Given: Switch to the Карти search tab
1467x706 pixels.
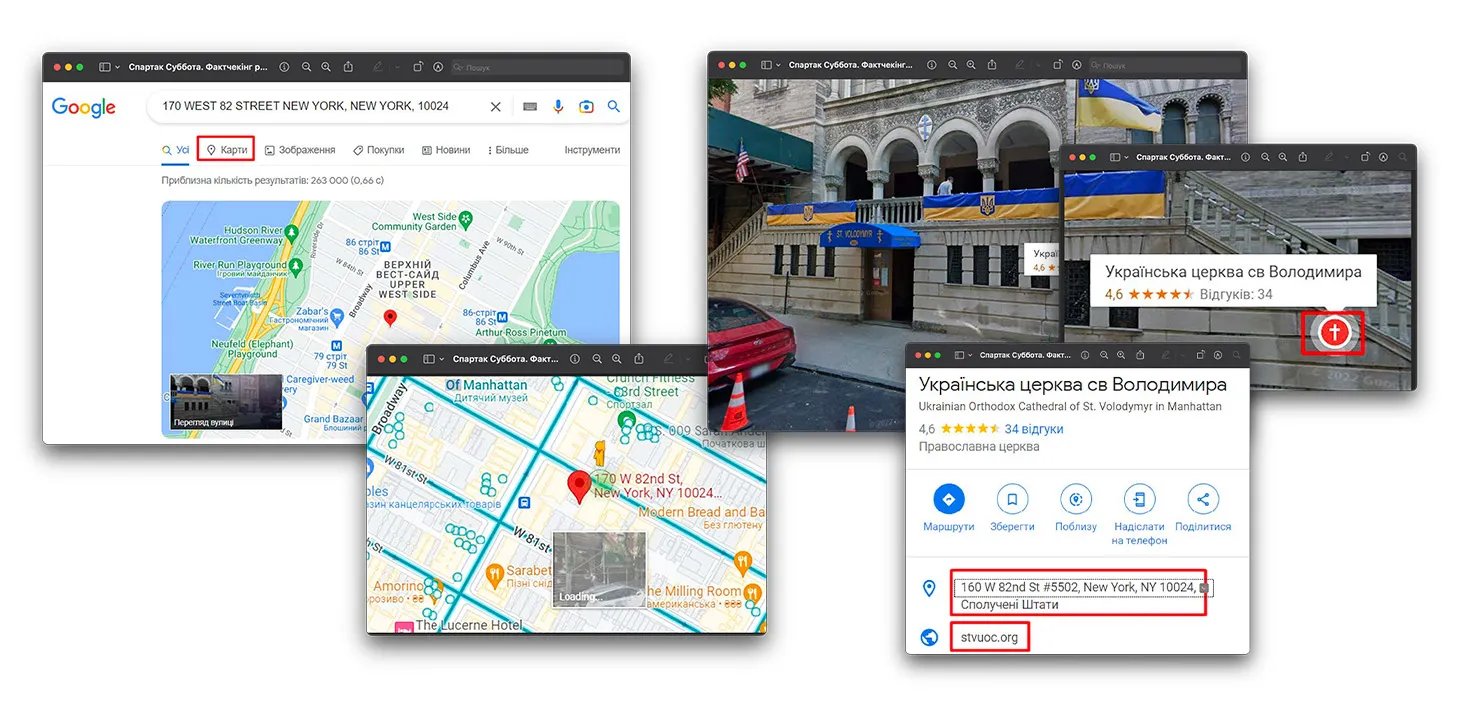Looking at the screenshot, I should 226,150.
